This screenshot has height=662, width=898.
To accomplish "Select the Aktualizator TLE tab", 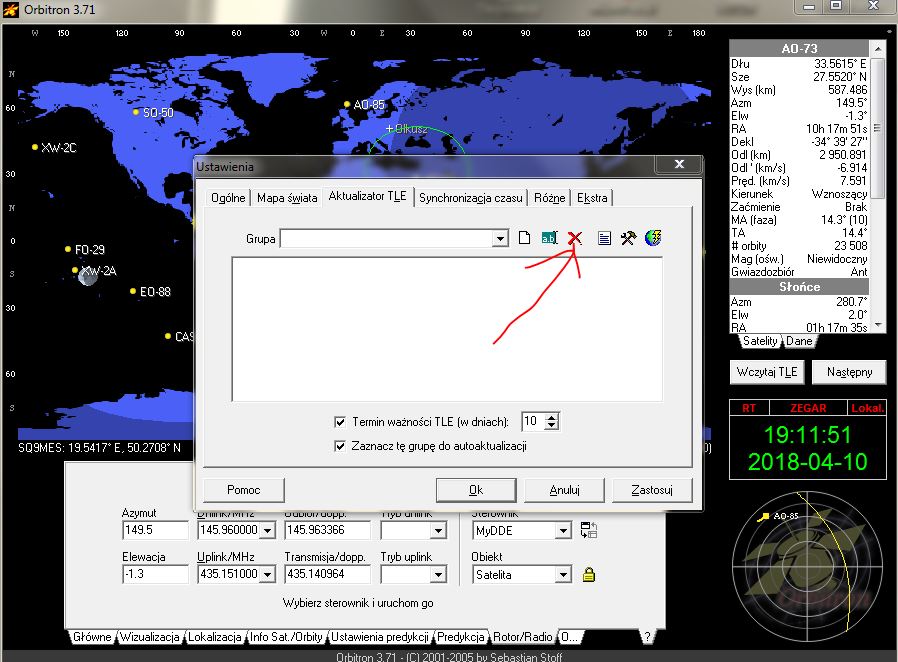I will point(368,196).
